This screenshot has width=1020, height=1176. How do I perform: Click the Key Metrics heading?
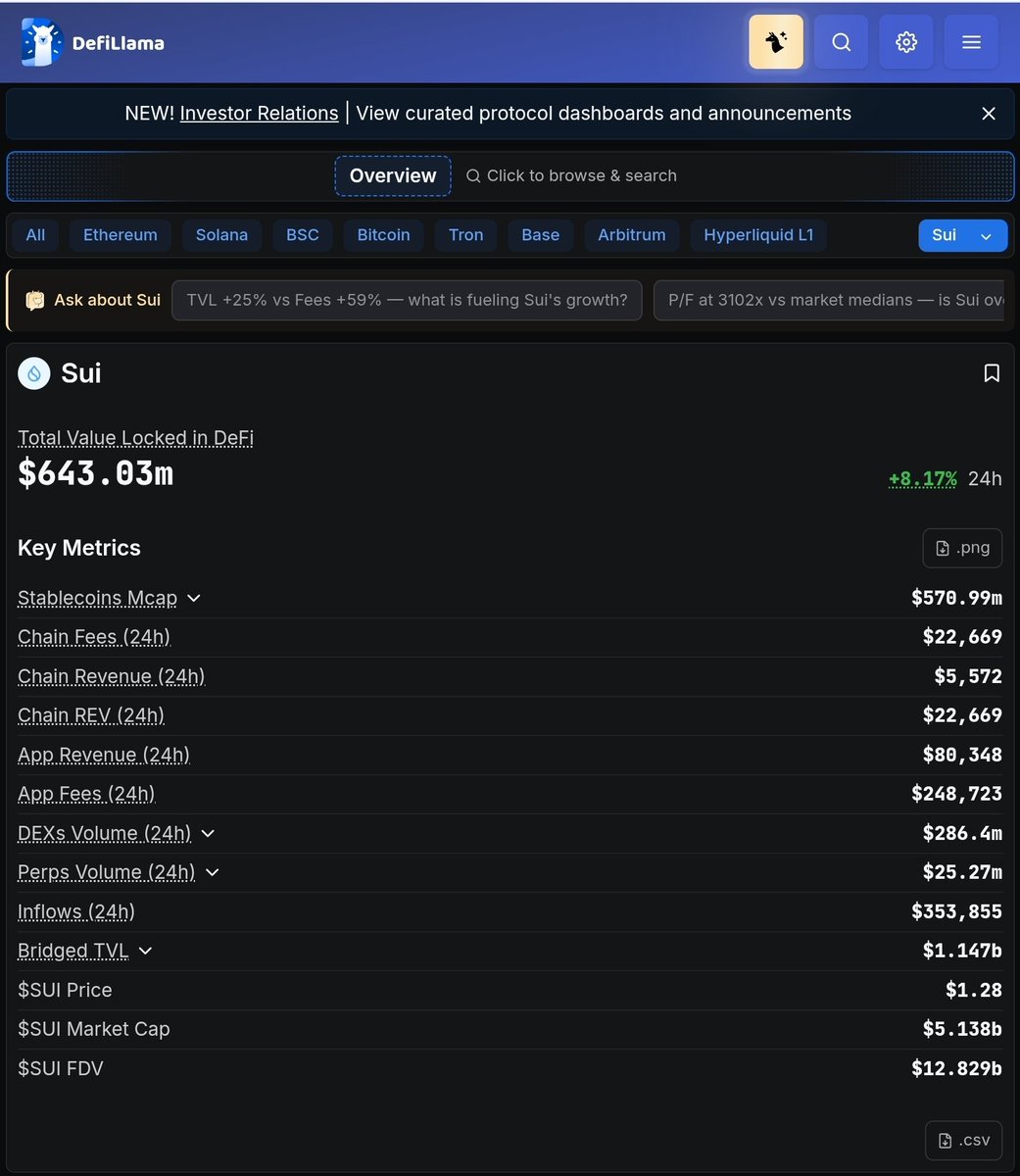coord(79,548)
